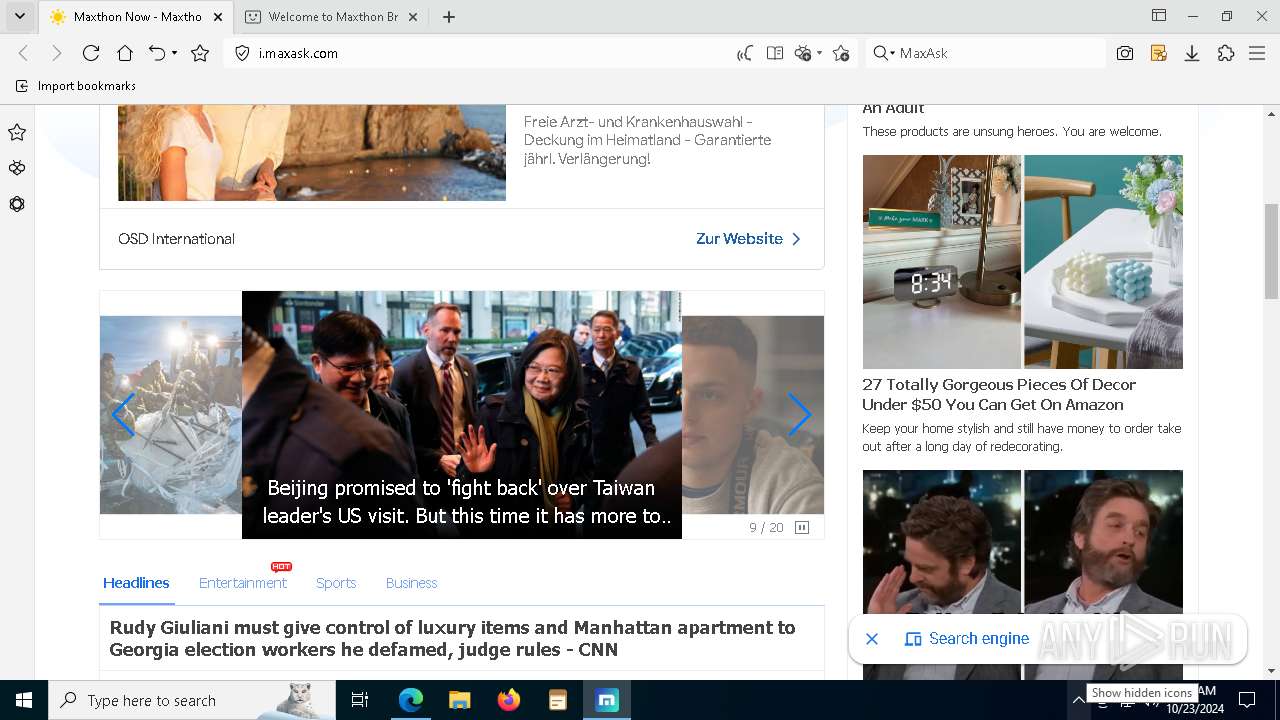
Task: Open reader mode book icon
Action: click(x=775, y=53)
